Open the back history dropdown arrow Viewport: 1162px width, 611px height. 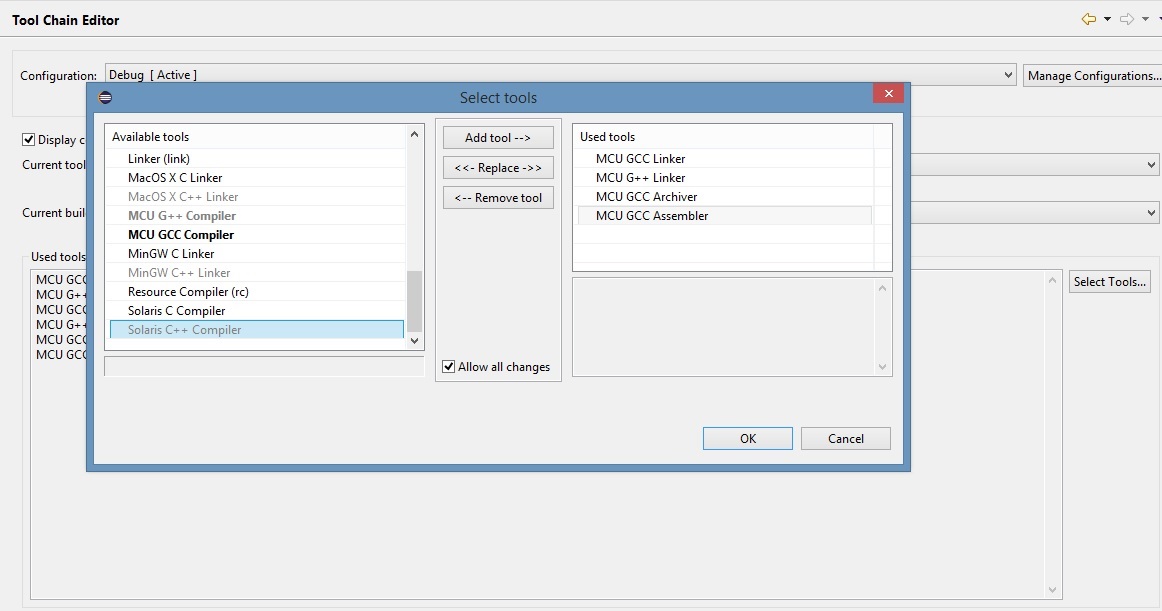coord(1108,20)
